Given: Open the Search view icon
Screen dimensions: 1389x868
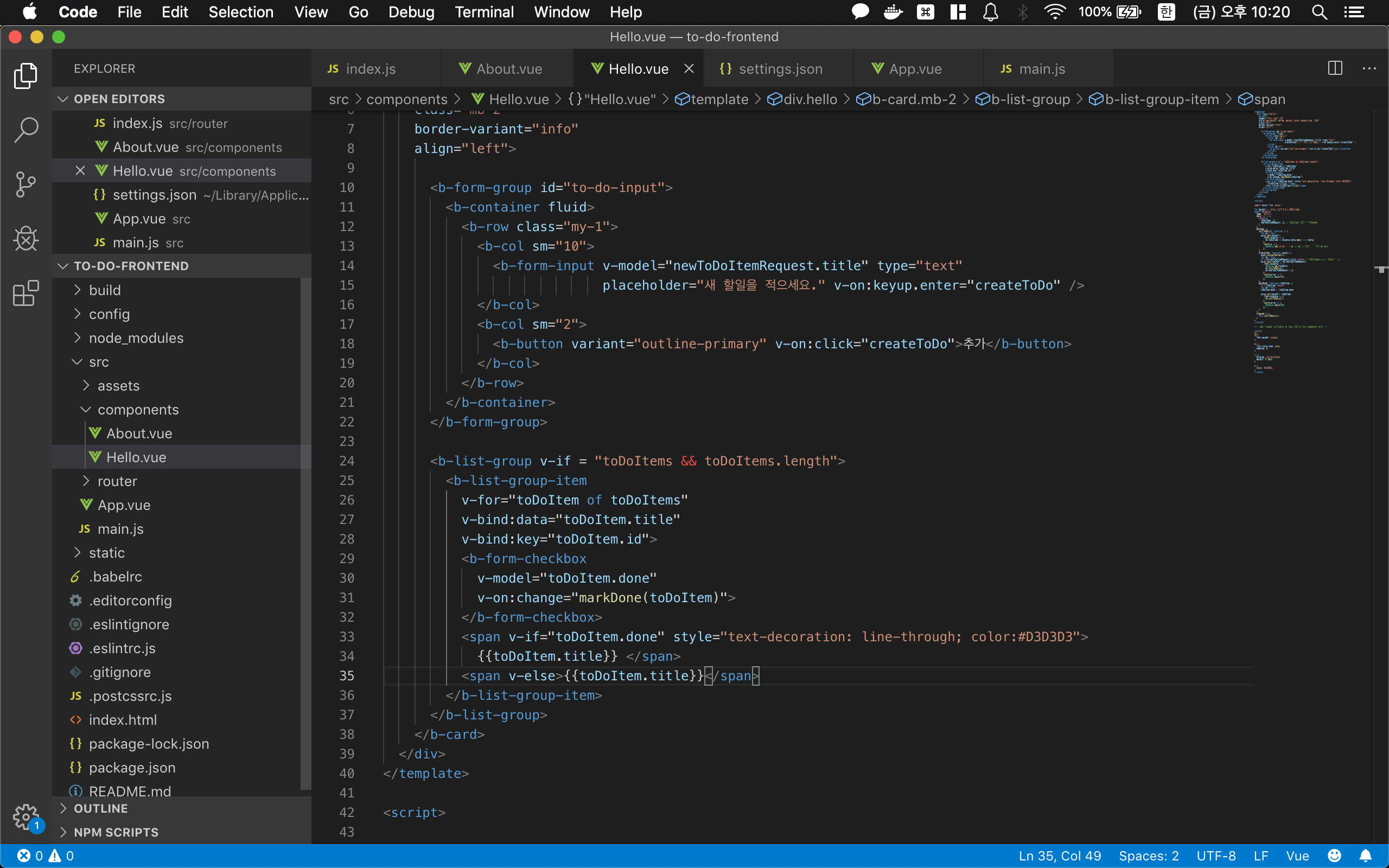Looking at the screenshot, I should (x=26, y=130).
